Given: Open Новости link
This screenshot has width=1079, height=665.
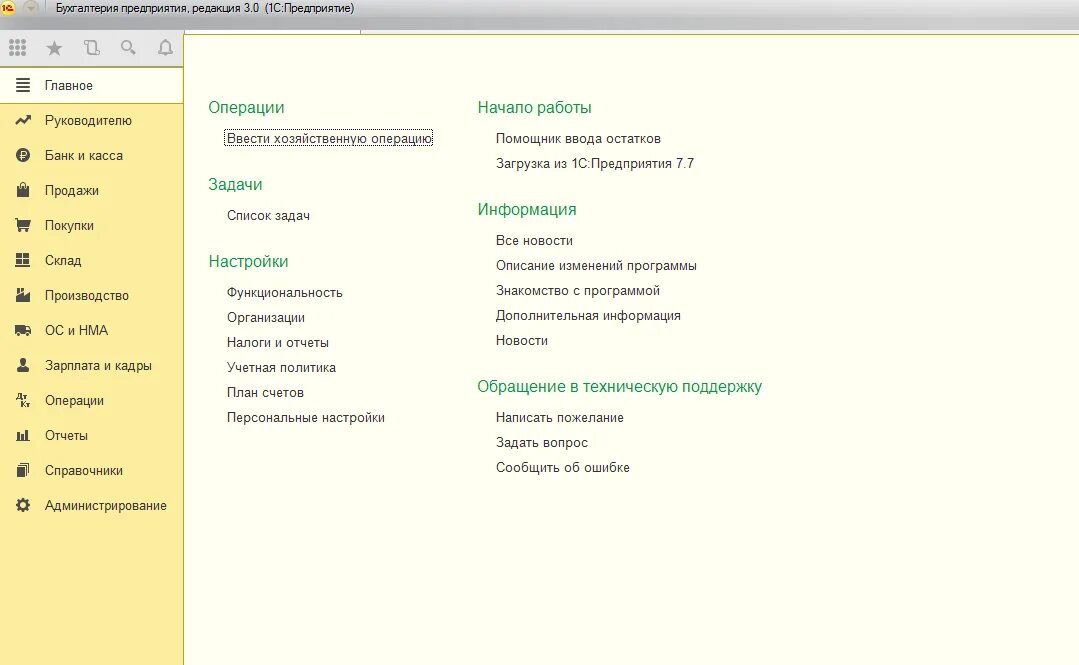Looking at the screenshot, I should click(522, 340).
